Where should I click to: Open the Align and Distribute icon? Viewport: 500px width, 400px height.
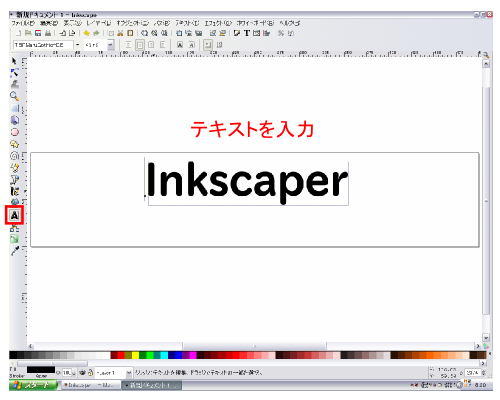266,33
